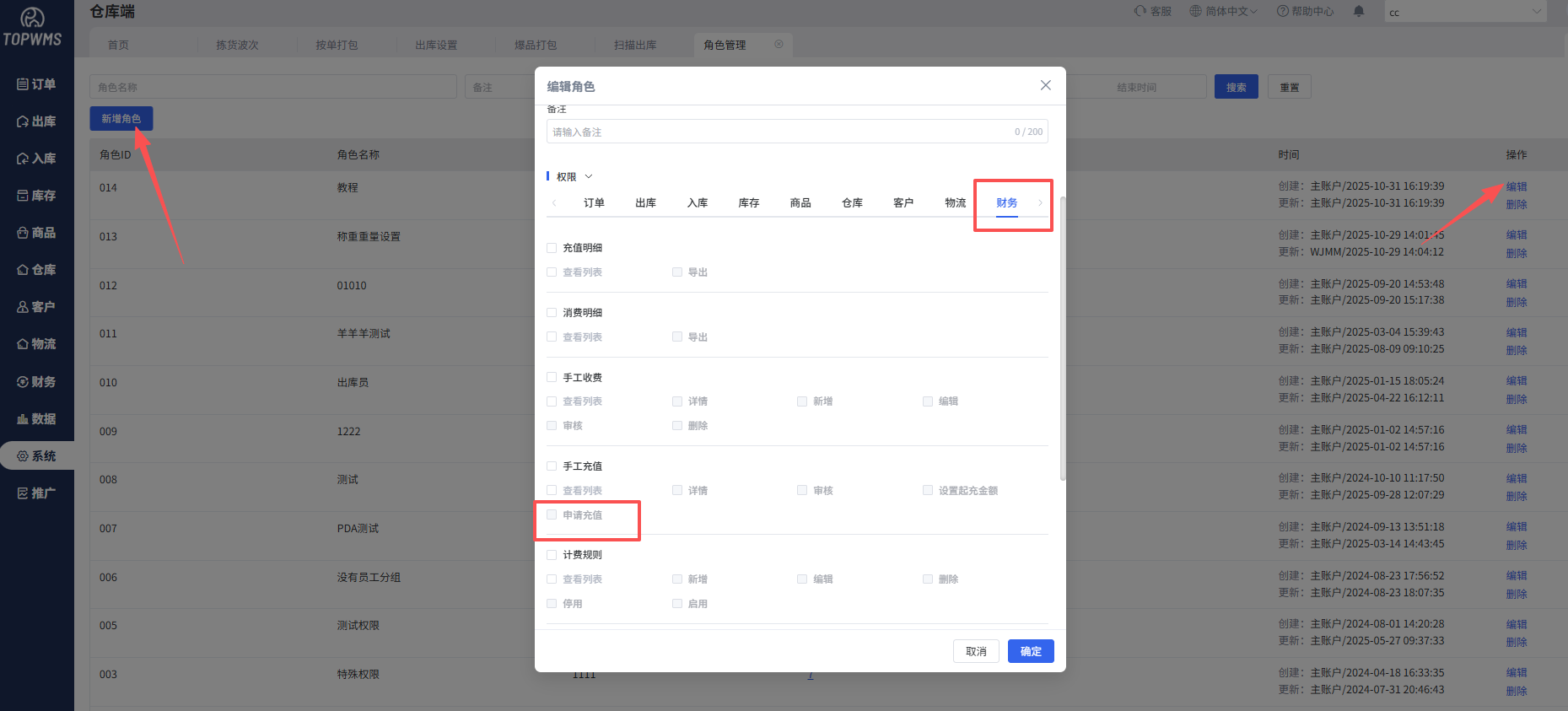Click role name 没有员工分组
The height and width of the screenshot is (711, 1568).
click(x=369, y=578)
